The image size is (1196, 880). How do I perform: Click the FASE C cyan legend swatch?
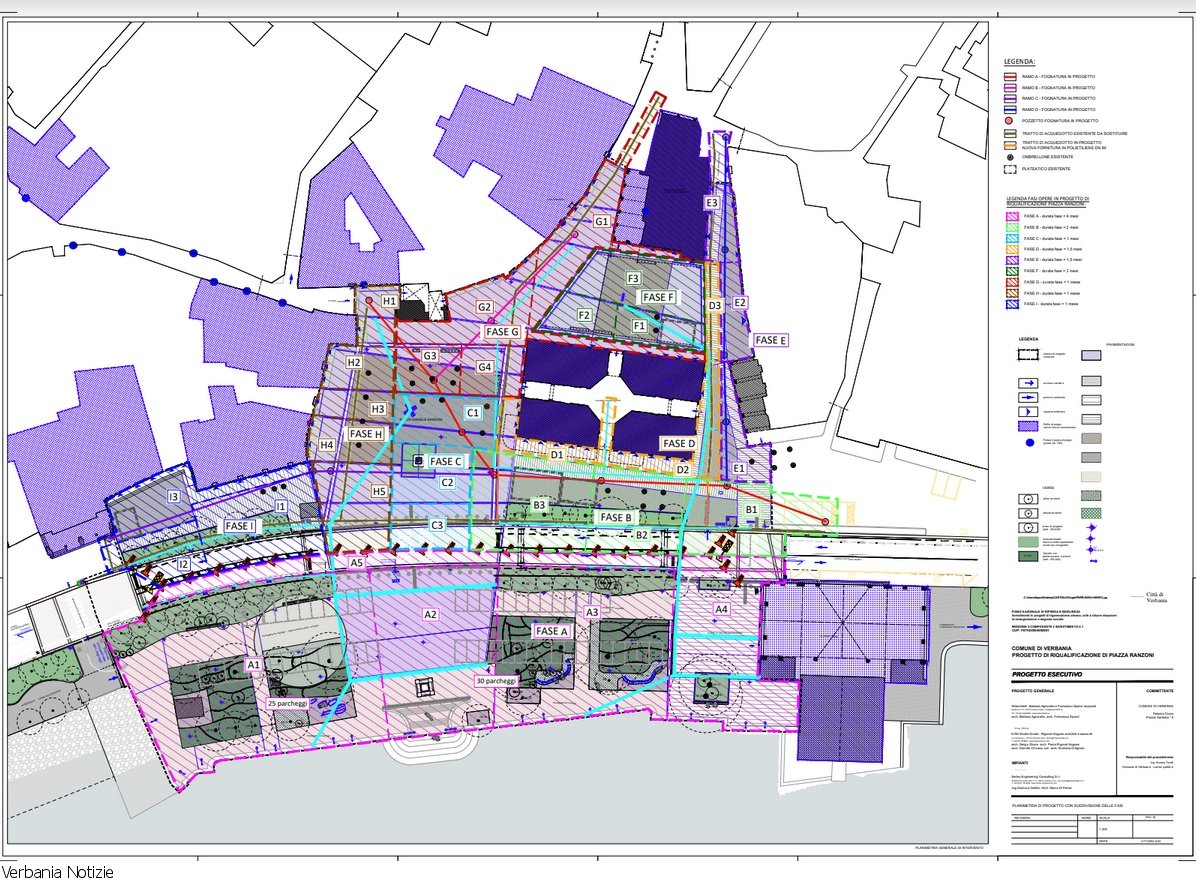click(x=1011, y=238)
